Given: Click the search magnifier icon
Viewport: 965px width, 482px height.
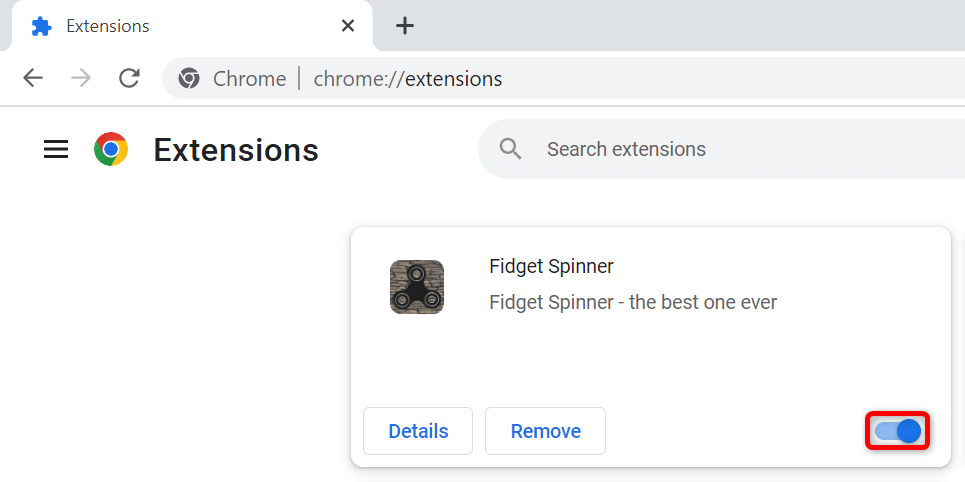Looking at the screenshot, I should point(511,150).
